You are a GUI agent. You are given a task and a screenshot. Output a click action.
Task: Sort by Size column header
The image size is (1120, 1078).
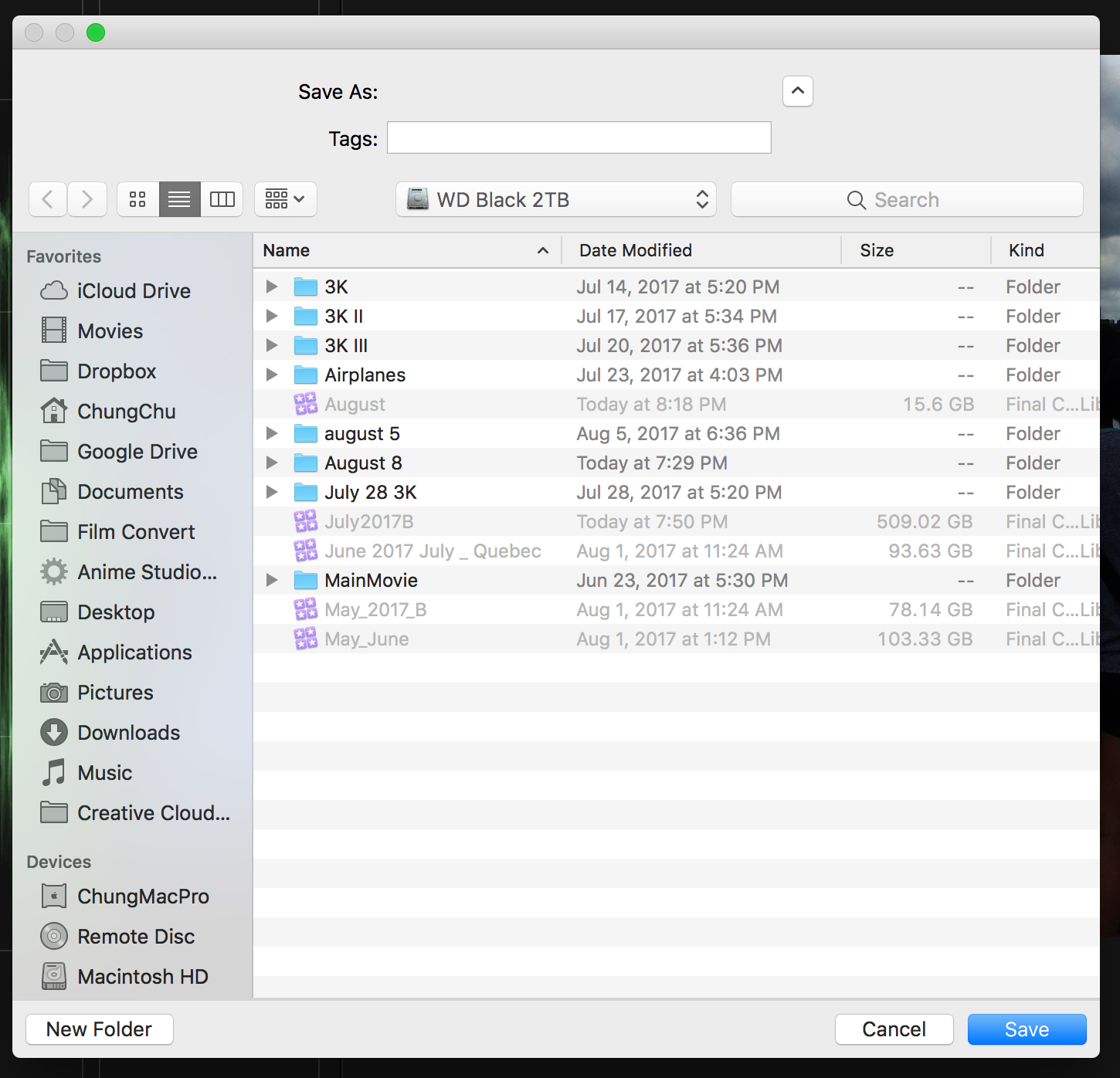coord(916,250)
